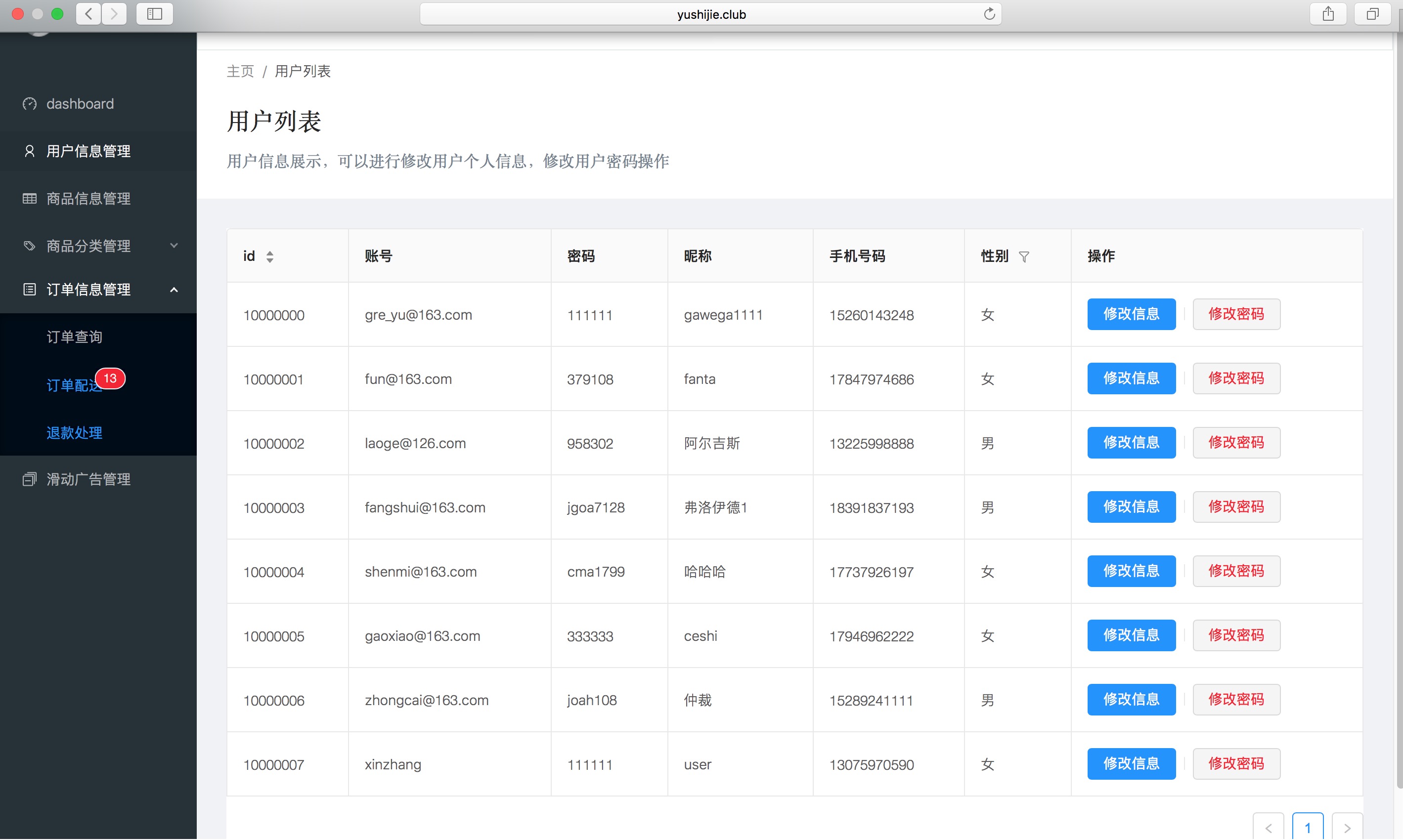Click the Safari page reload icon
1403x840 pixels.
pos(989,14)
